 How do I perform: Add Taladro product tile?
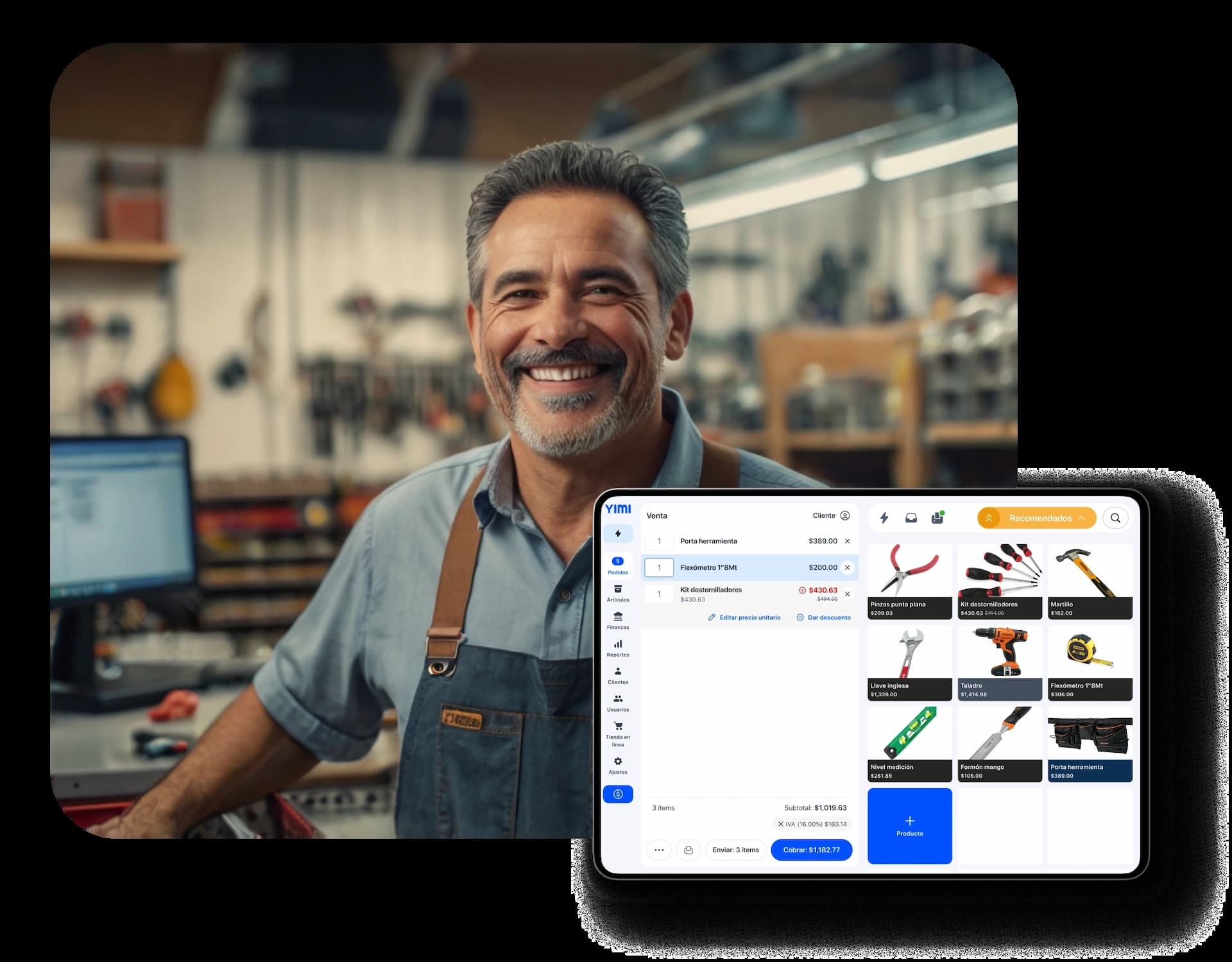1000,663
